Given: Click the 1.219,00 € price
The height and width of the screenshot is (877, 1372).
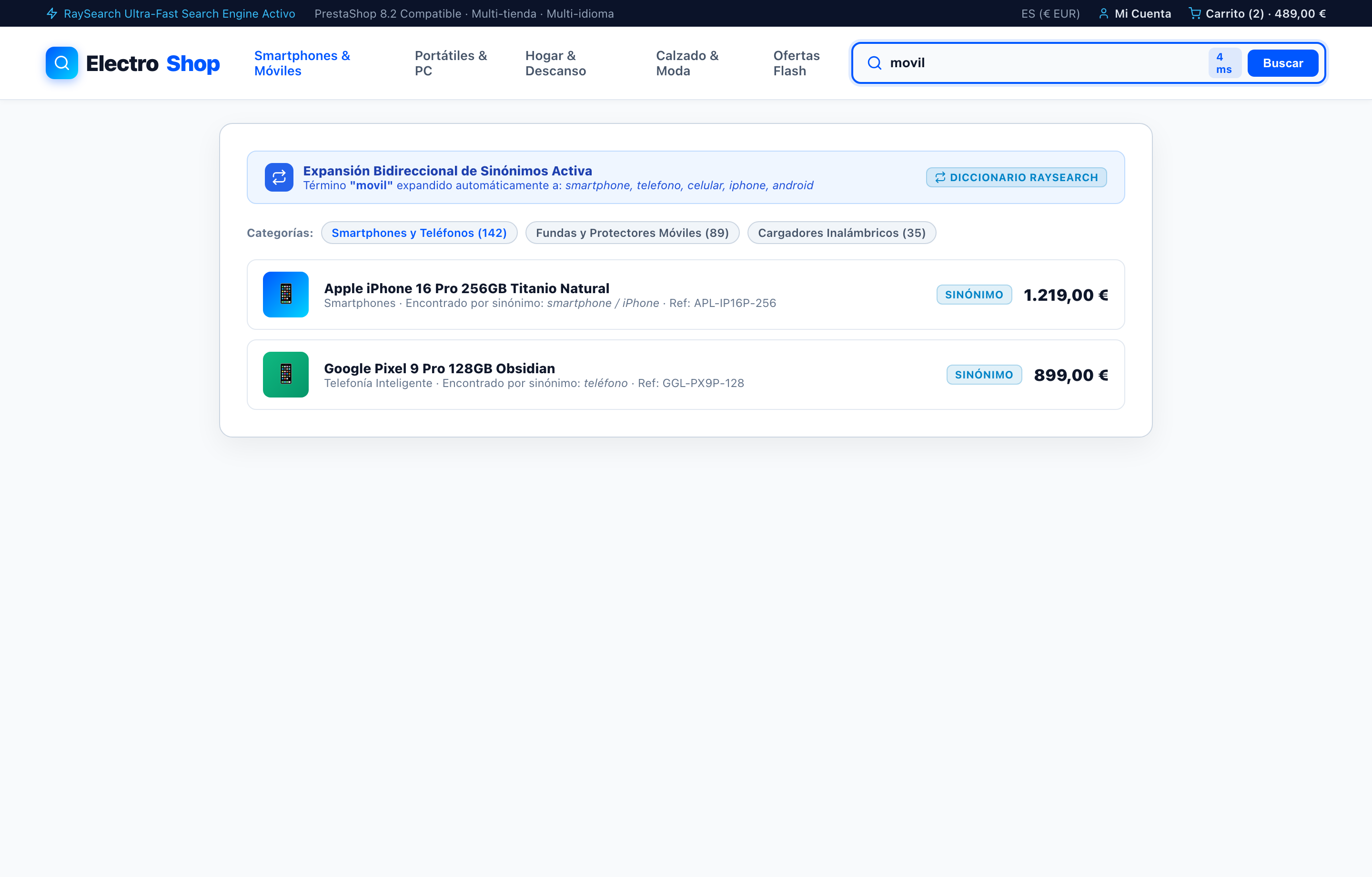Looking at the screenshot, I should [1066, 295].
